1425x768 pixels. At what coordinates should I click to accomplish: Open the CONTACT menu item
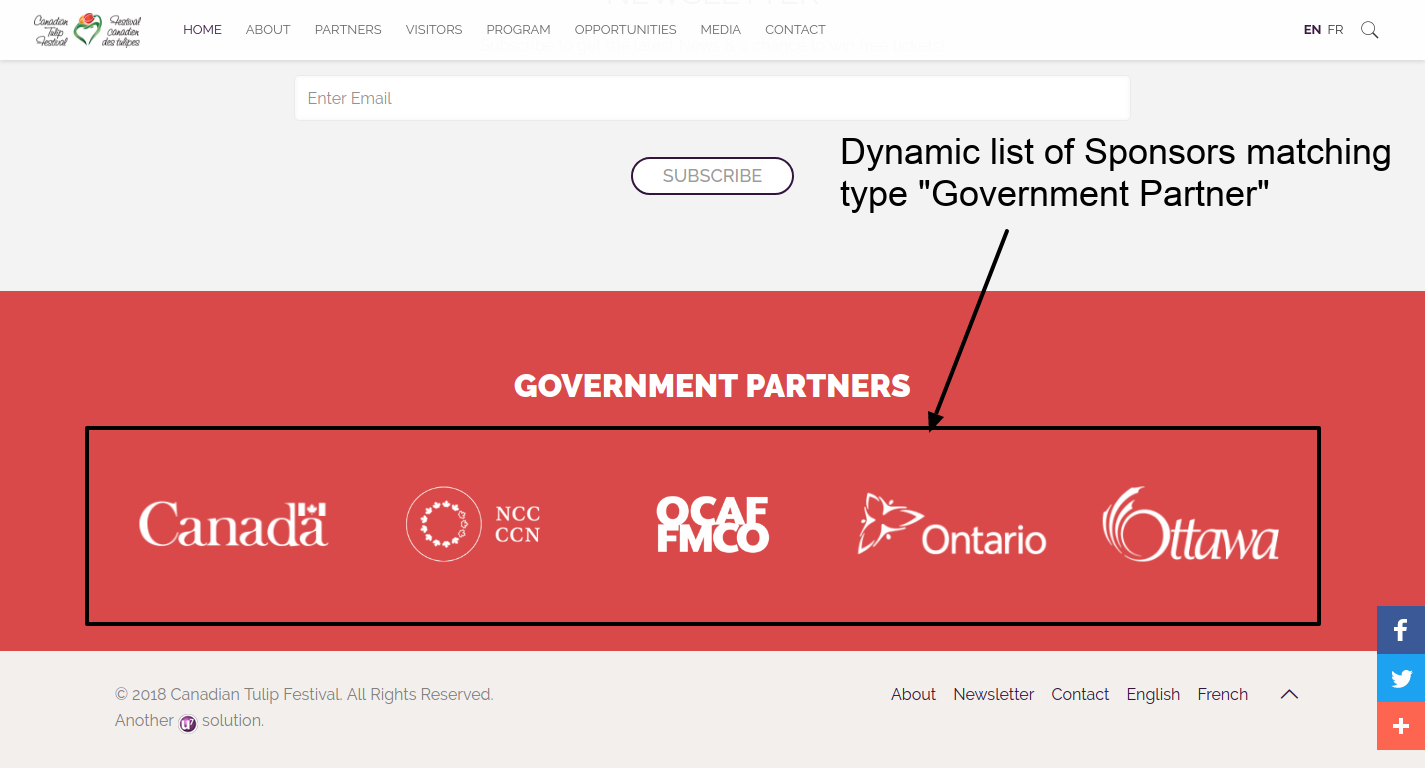795,30
